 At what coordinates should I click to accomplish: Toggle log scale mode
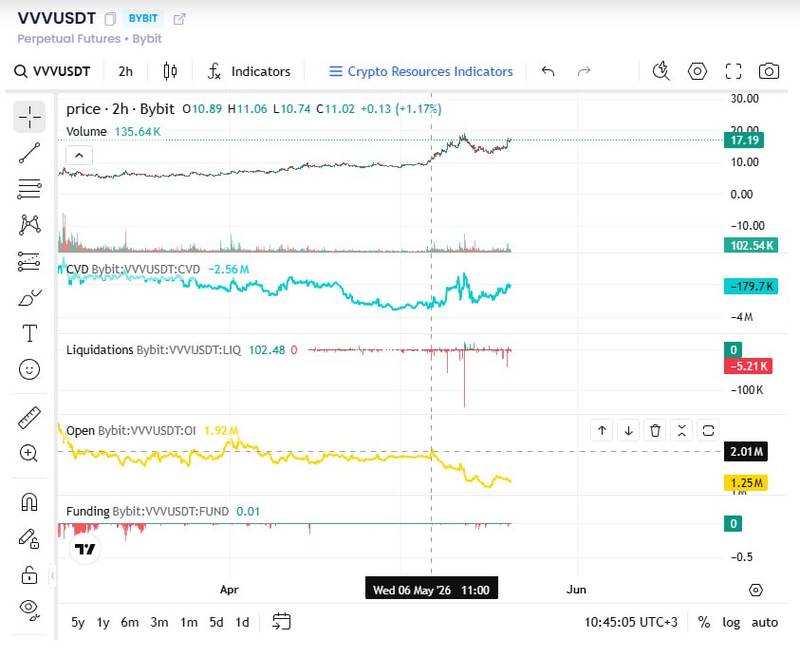point(731,622)
